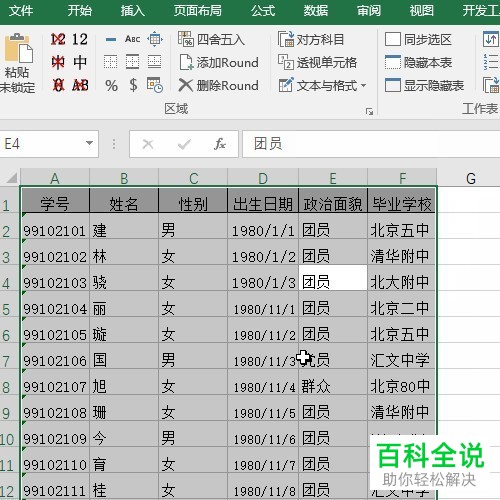Click 隐藏本表 button
This screenshot has width=500, height=500.
[418, 62]
